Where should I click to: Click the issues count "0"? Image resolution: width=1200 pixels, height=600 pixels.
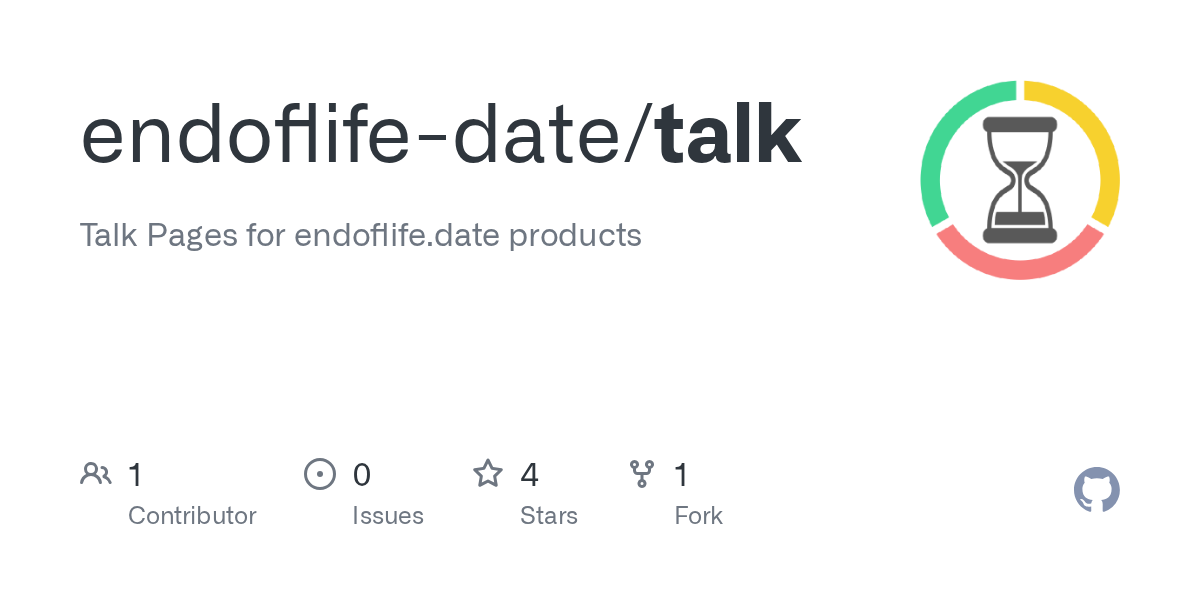coord(362,474)
